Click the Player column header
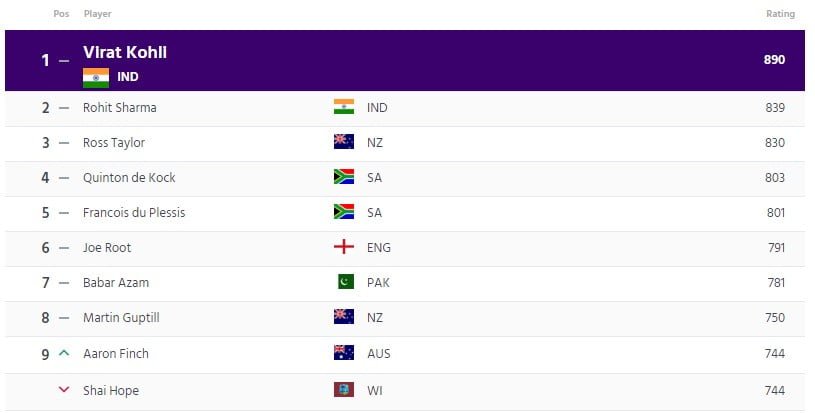Viewport: 815px width, 413px height. [98, 14]
